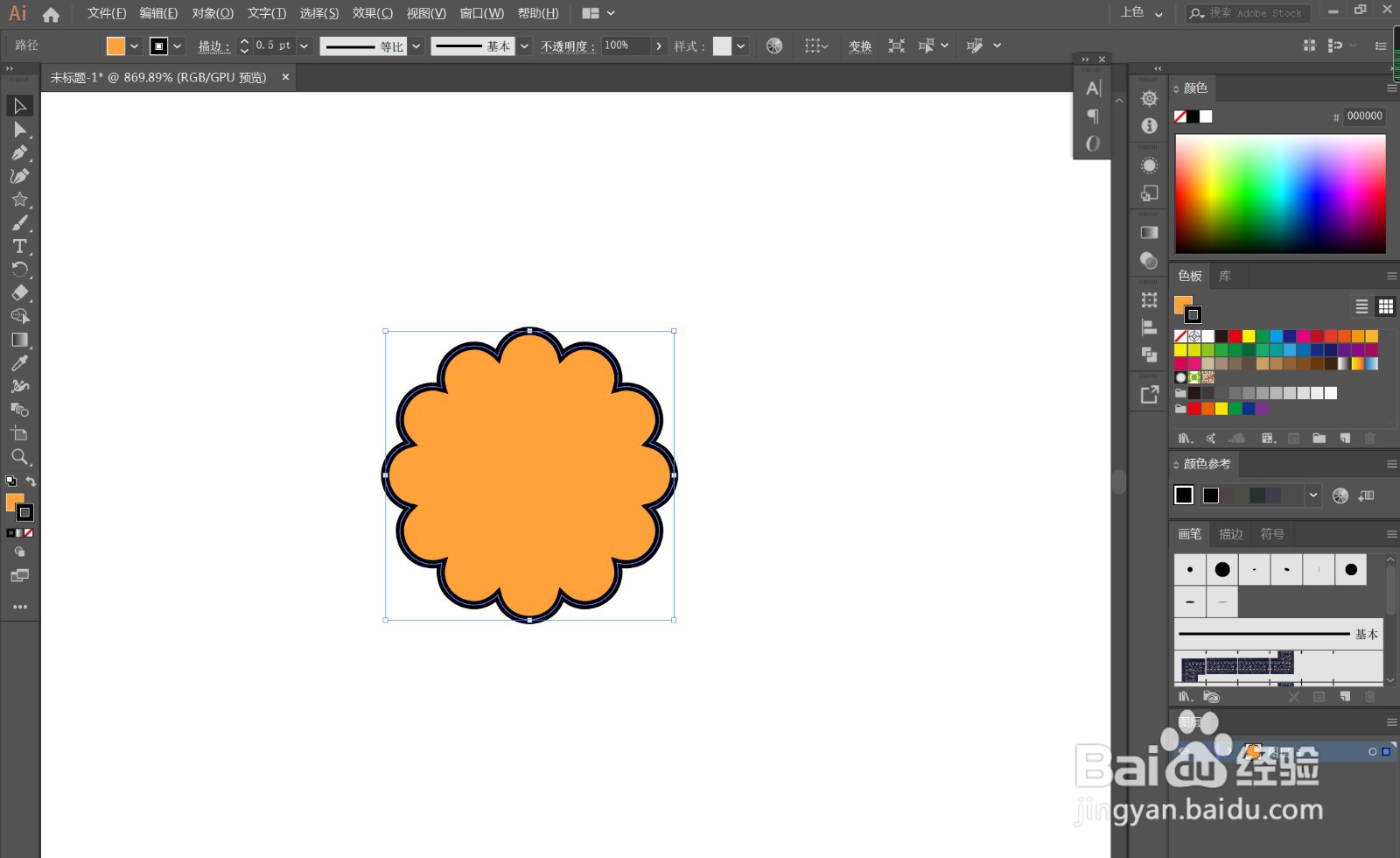Select the Eyedropper tool
The image size is (1400, 858).
(x=19, y=363)
